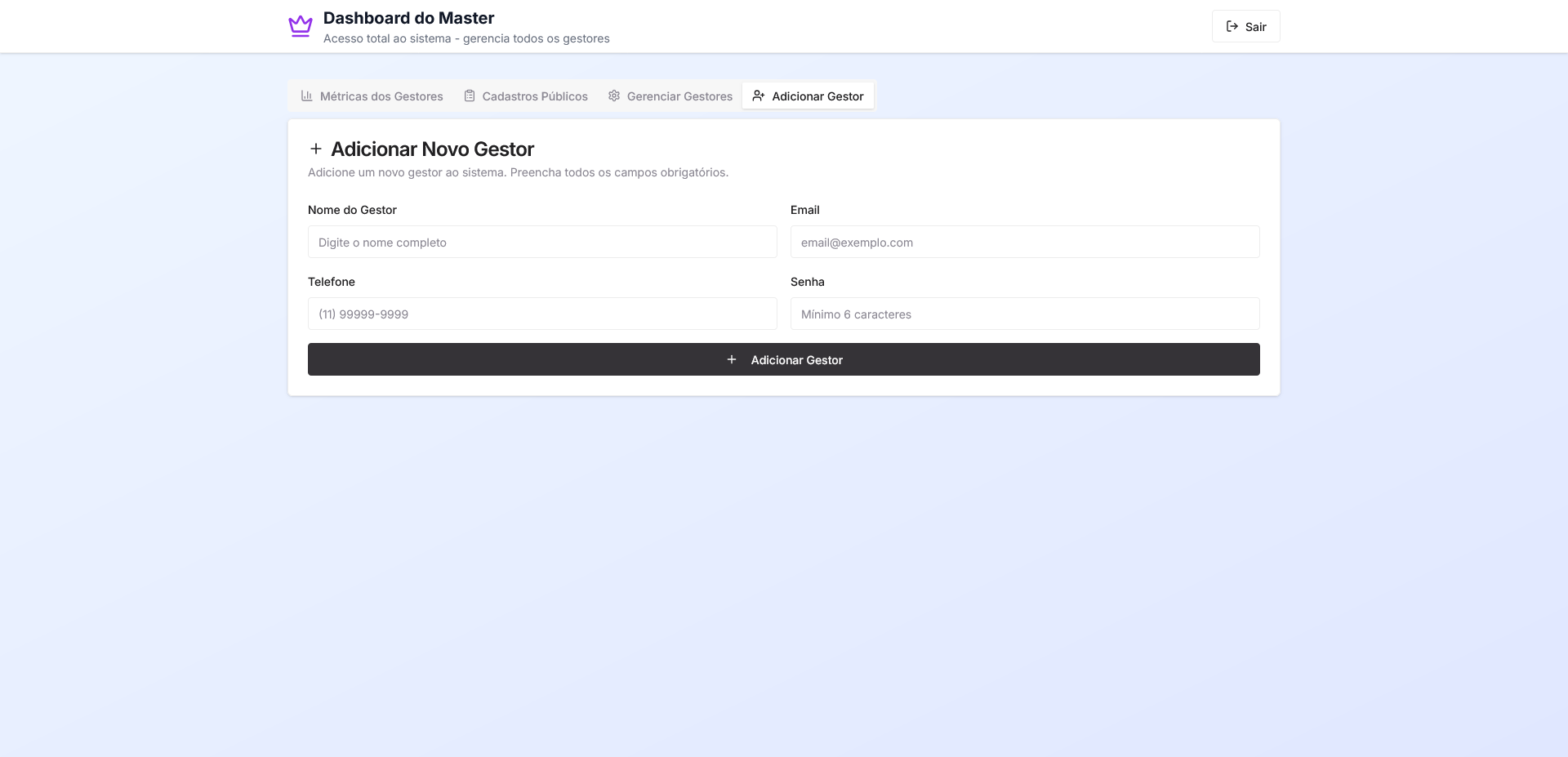Click the plus icon inside the dark submit button

coord(732,359)
